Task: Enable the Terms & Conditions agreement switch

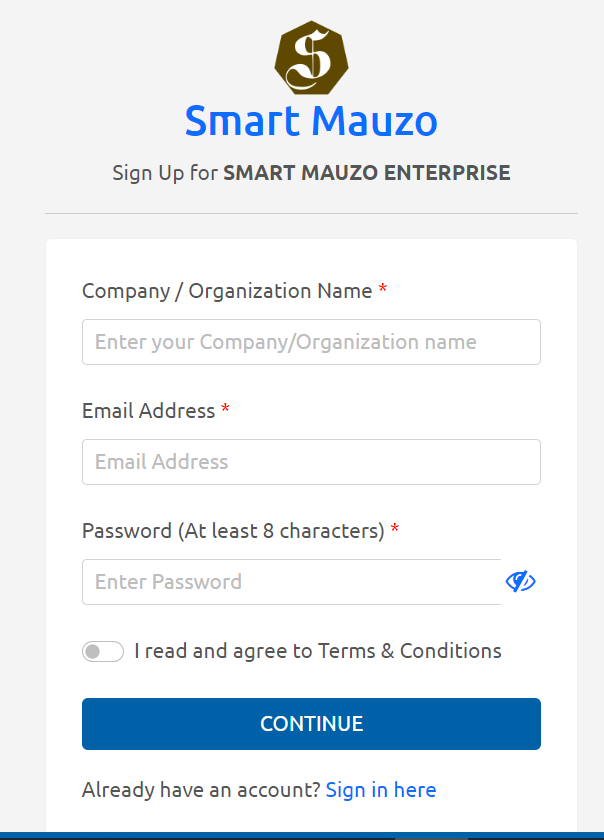Action: click(x=103, y=651)
